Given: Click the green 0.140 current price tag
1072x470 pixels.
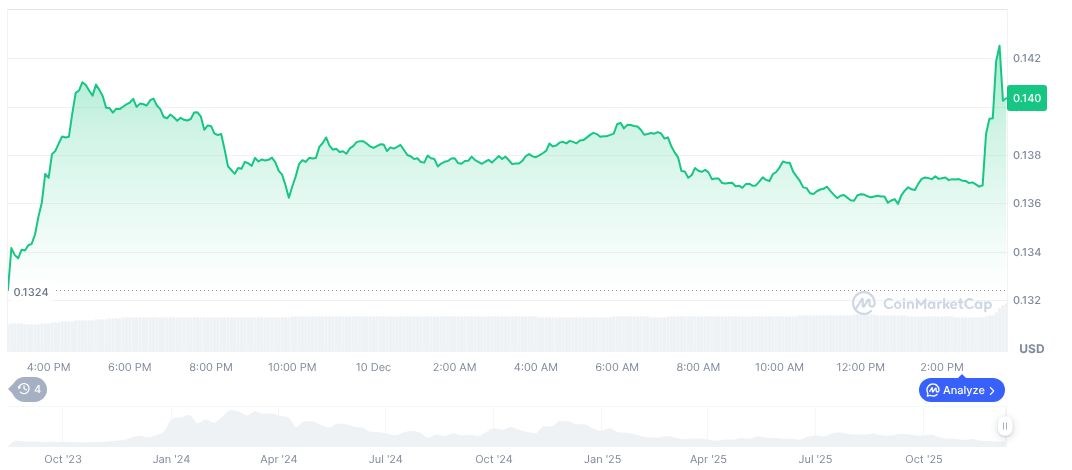Looking at the screenshot, I should pos(1027,98).
